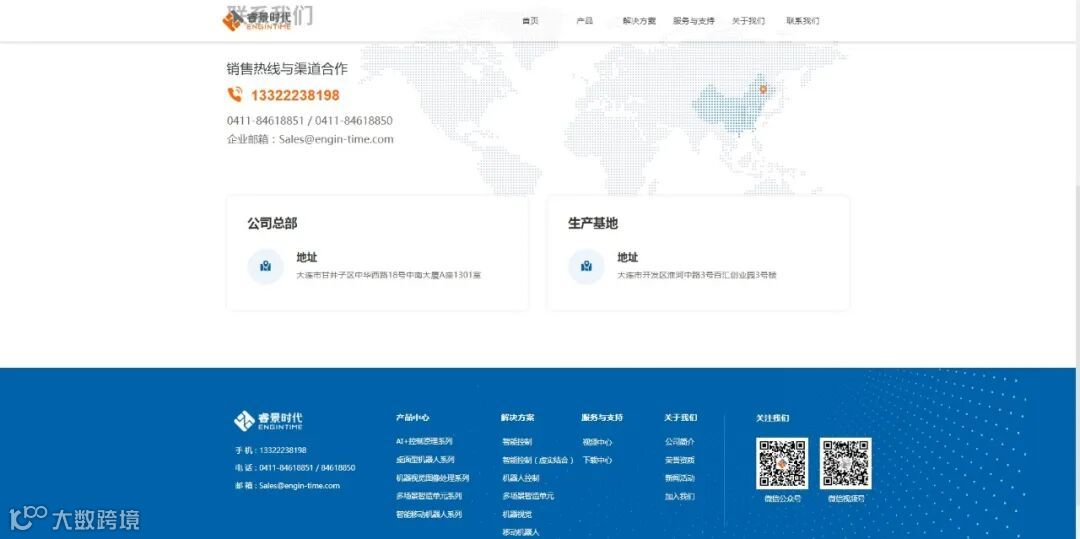
Task: Open the 服务与支持 header menu
Action: pyautogui.click(x=694, y=21)
